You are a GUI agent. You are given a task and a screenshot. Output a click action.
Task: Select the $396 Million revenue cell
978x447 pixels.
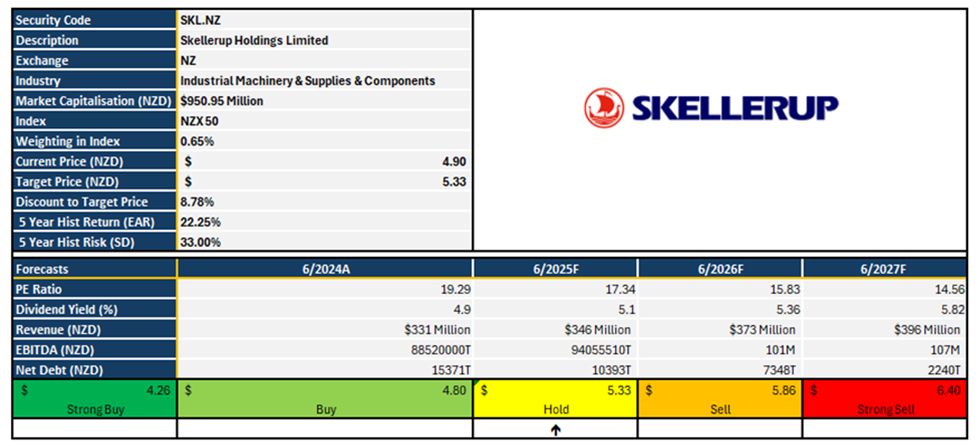tap(884, 329)
